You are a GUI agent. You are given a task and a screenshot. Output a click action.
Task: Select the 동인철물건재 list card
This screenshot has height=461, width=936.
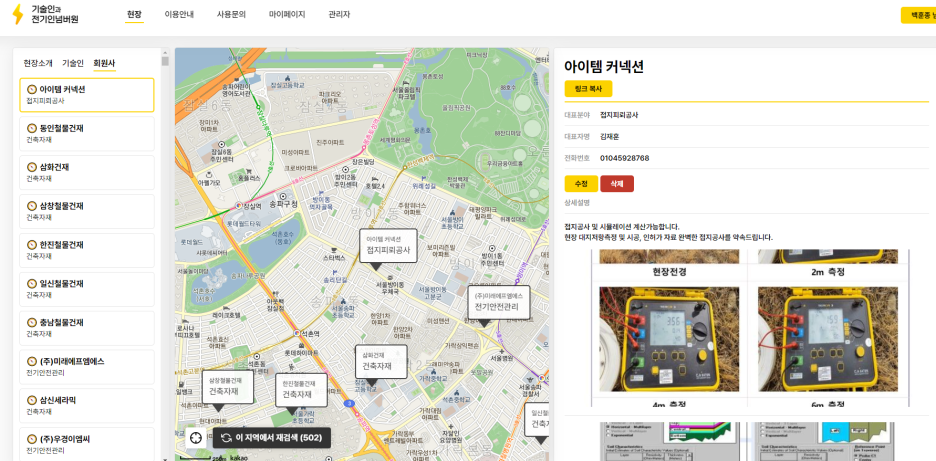pyautogui.click(x=87, y=134)
